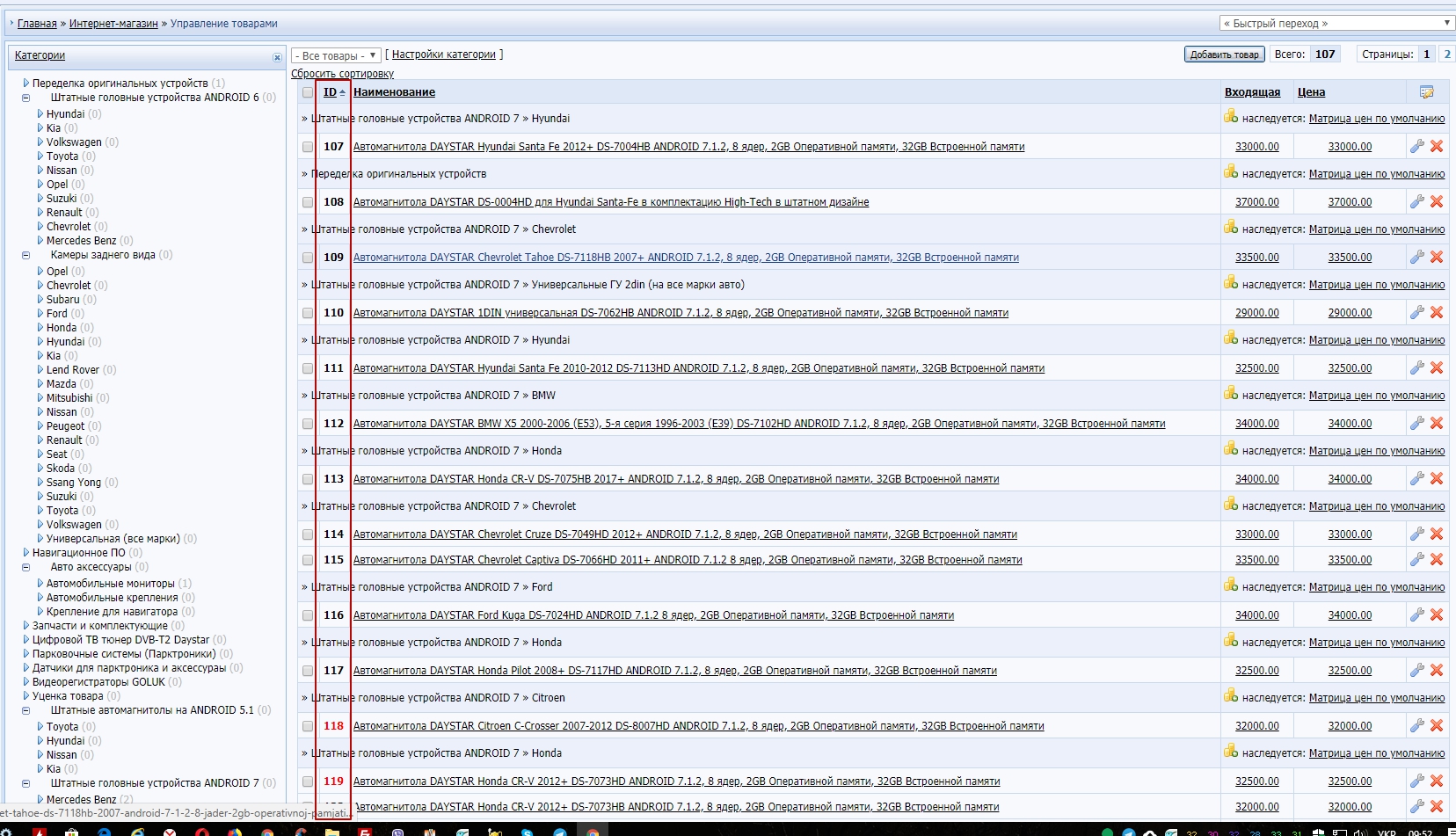1456x836 pixels.
Task: Select the checkbox for product 114
Action: pyautogui.click(x=308, y=534)
